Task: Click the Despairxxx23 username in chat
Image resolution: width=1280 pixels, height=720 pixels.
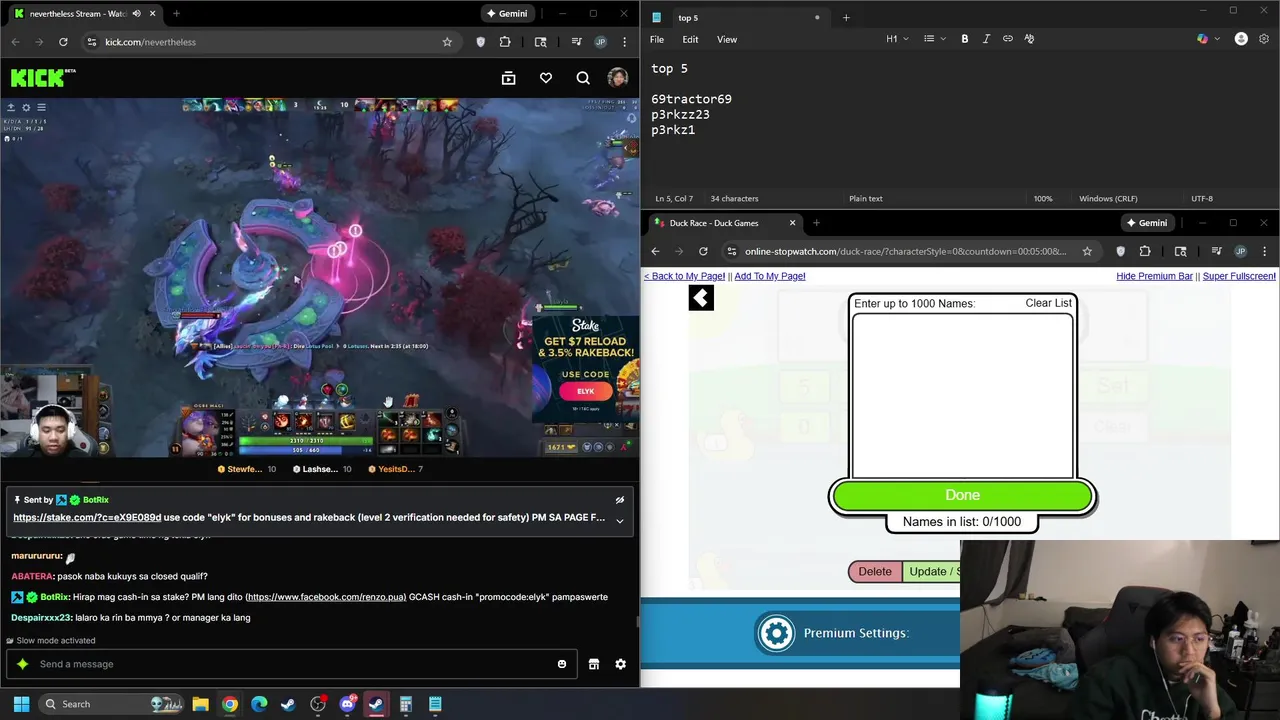Action: click(x=41, y=618)
